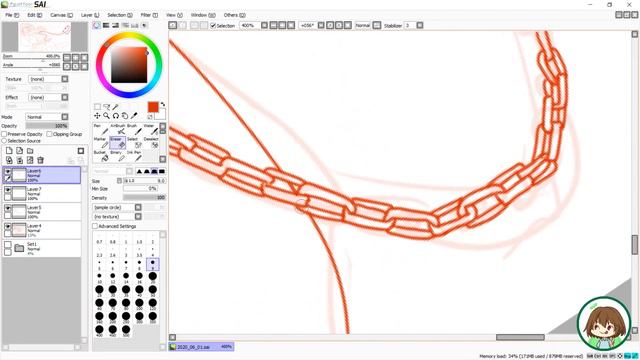
Task: Open the Texture dropdown
Action: coord(64,79)
